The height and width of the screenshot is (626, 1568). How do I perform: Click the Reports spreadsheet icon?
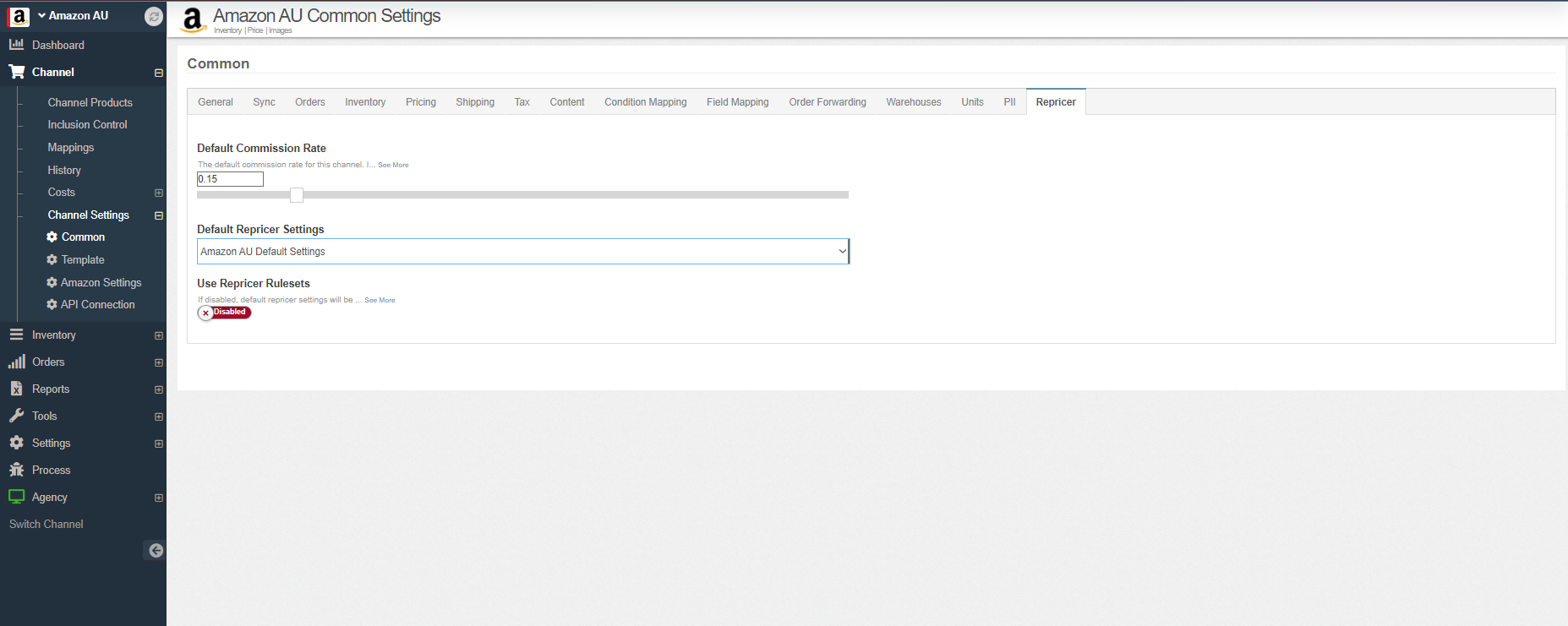pyautogui.click(x=16, y=389)
